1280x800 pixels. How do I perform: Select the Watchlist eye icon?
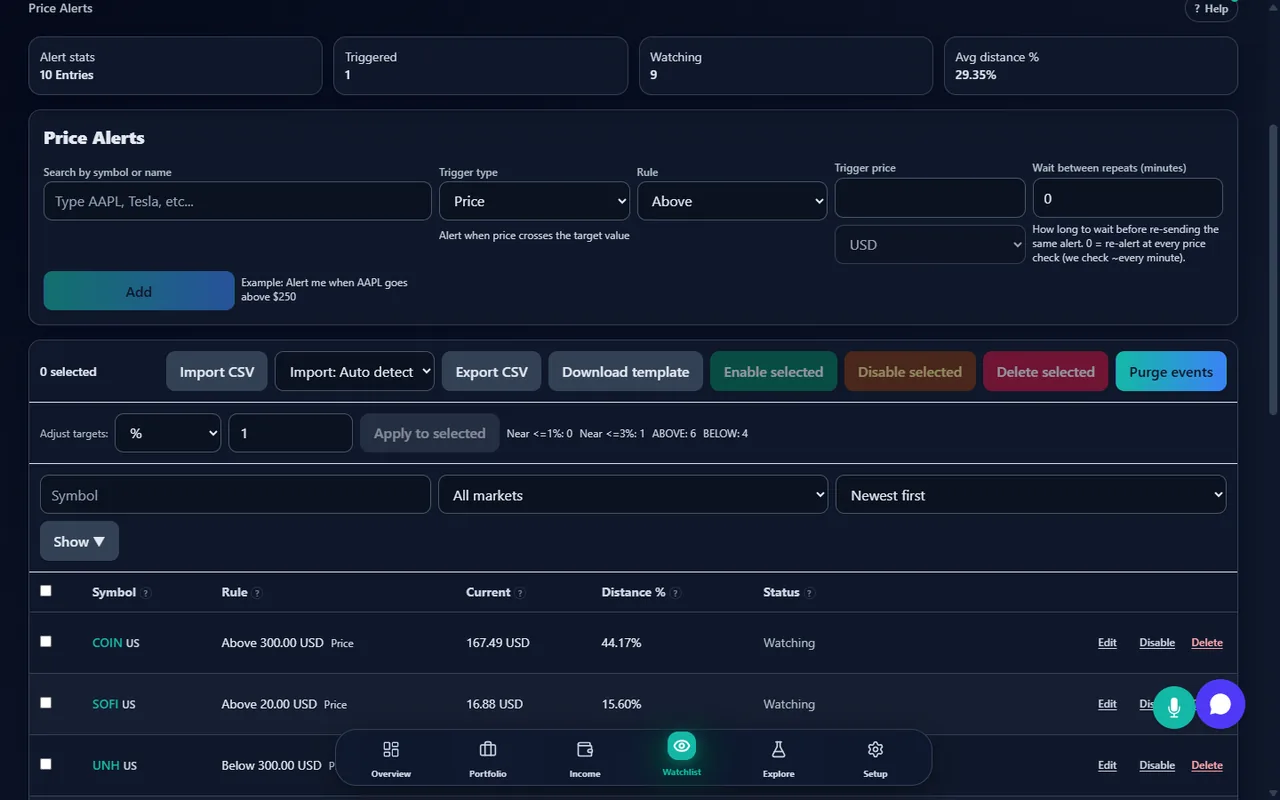point(682,746)
